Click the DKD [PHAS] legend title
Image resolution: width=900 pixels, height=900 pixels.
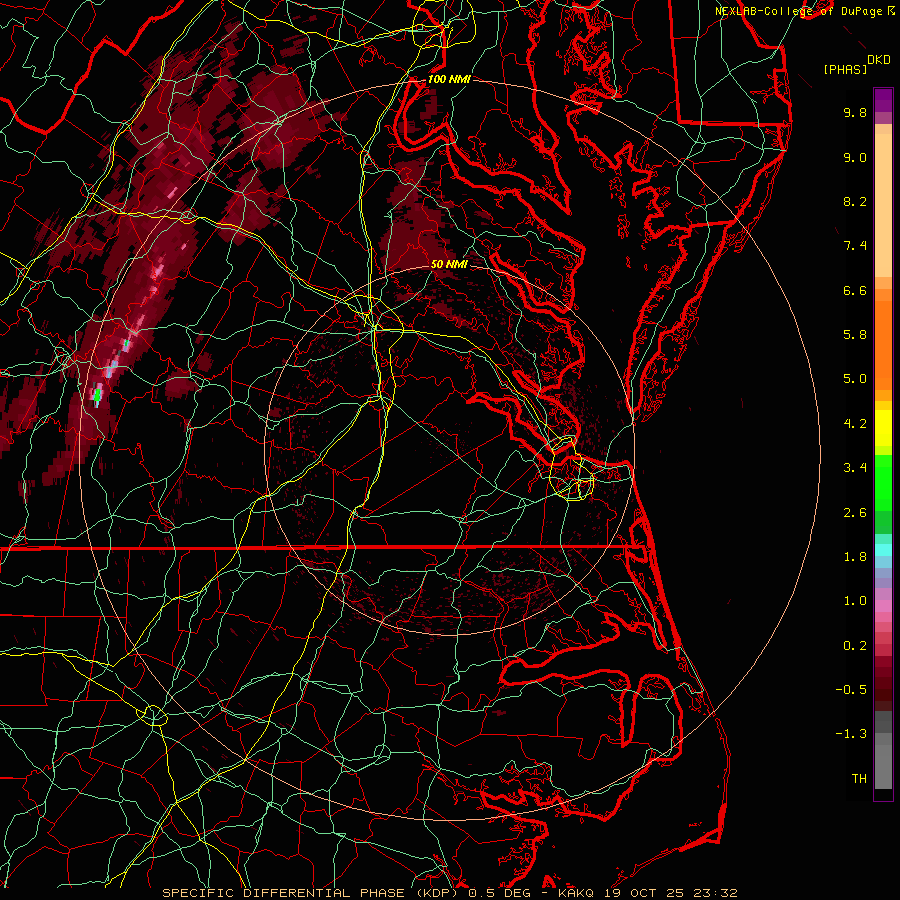click(856, 65)
